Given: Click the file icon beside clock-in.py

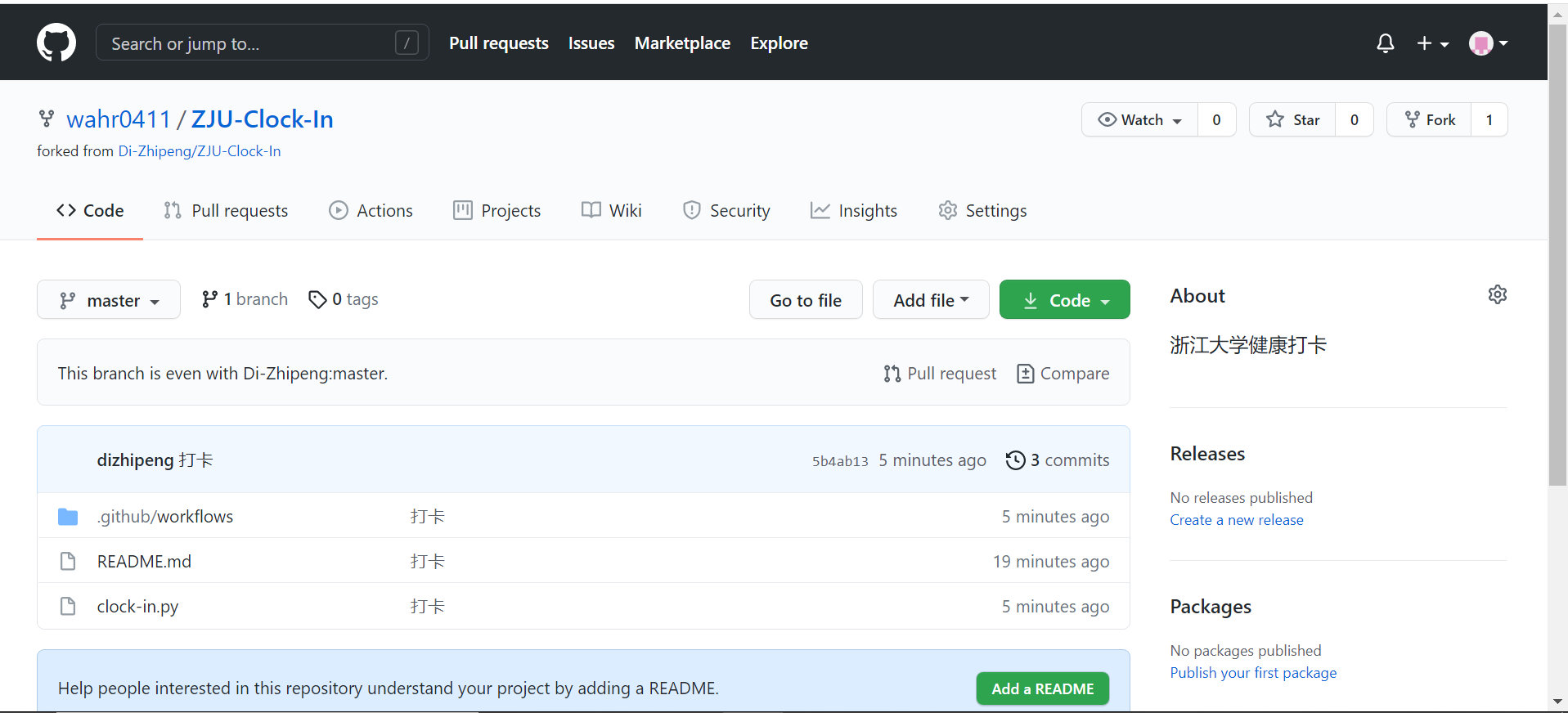Looking at the screenshot, I should [x=68, y=607].
